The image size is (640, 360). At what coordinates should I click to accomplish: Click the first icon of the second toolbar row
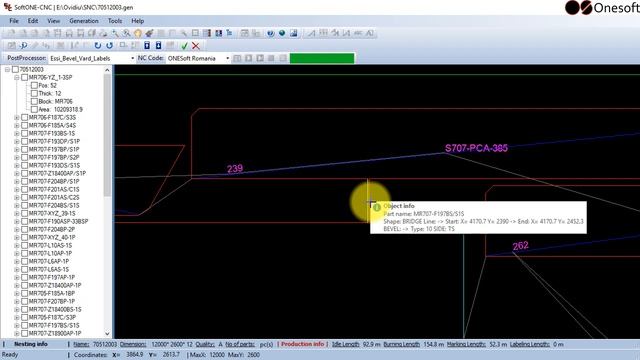(11, 46)
